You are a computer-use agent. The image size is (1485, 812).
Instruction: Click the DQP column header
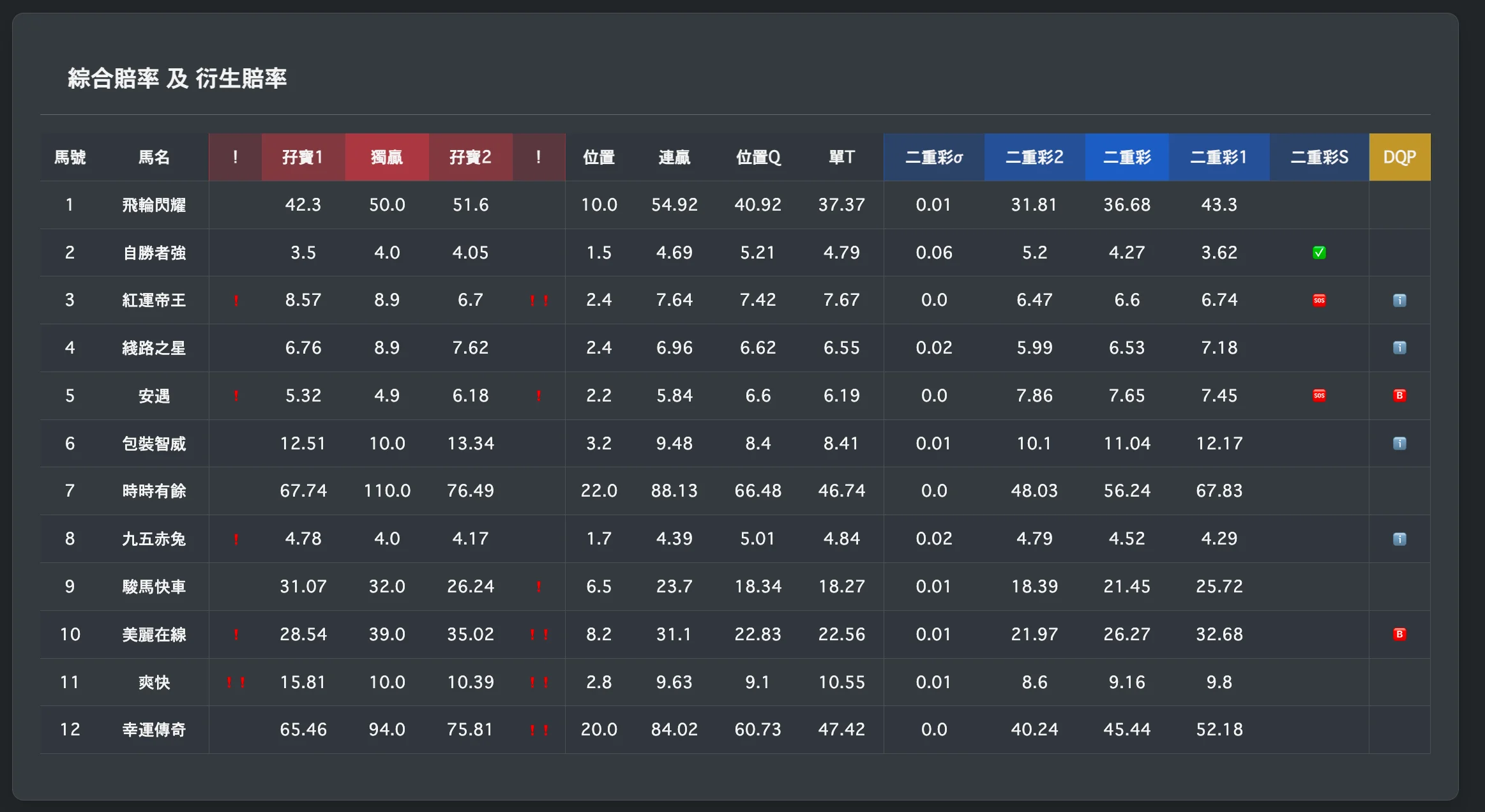(1399, 157)
